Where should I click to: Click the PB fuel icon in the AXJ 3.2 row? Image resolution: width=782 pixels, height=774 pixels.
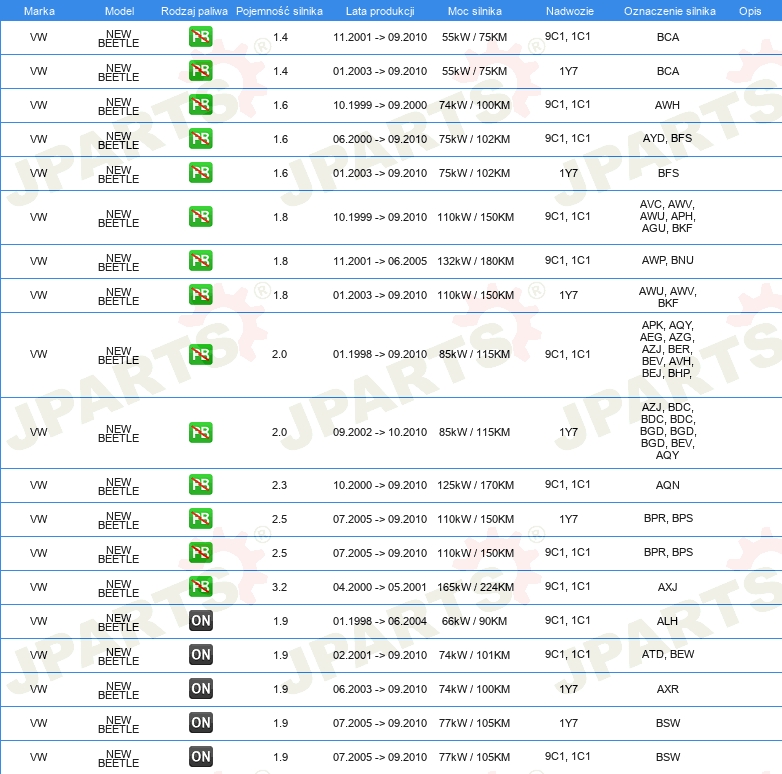[x=200, y=587]
